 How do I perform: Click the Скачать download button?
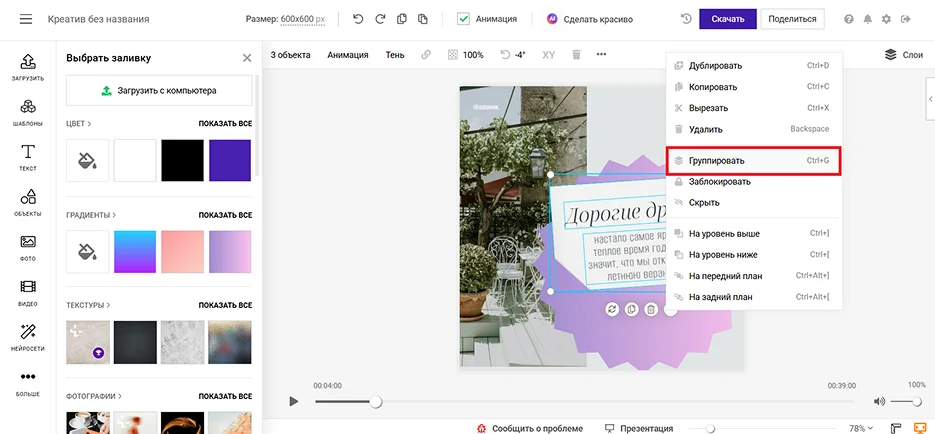(727, 19)
